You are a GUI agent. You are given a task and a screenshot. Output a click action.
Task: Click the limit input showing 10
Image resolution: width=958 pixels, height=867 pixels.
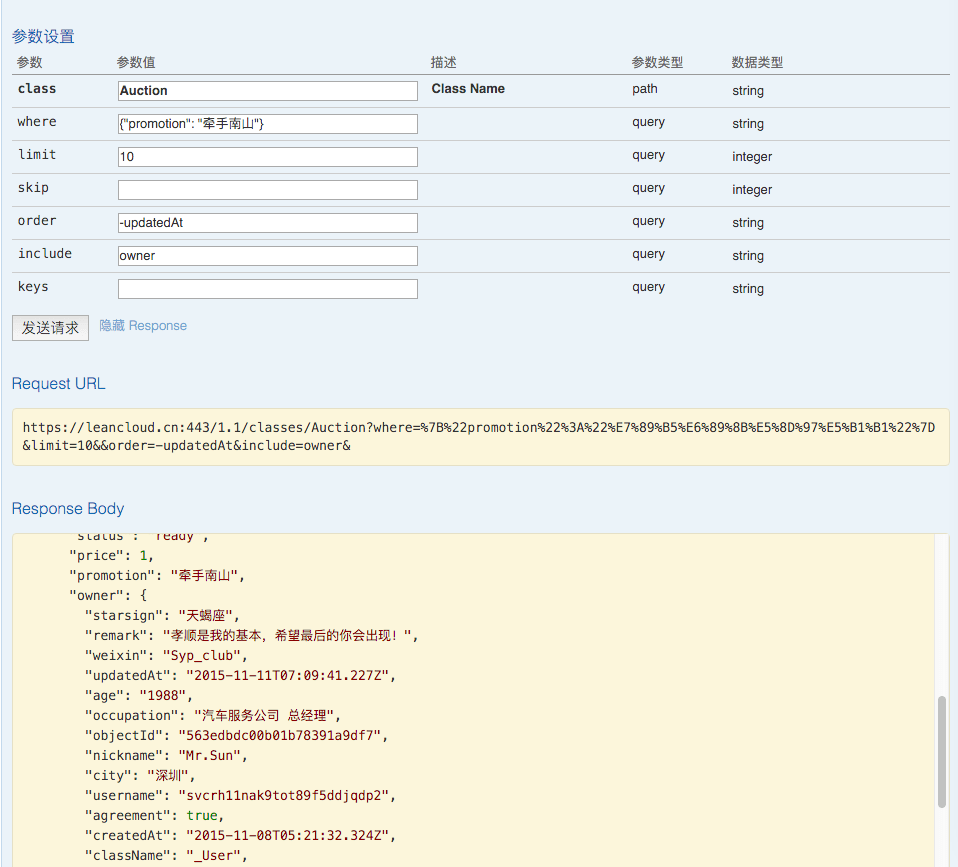click(268, 156)
